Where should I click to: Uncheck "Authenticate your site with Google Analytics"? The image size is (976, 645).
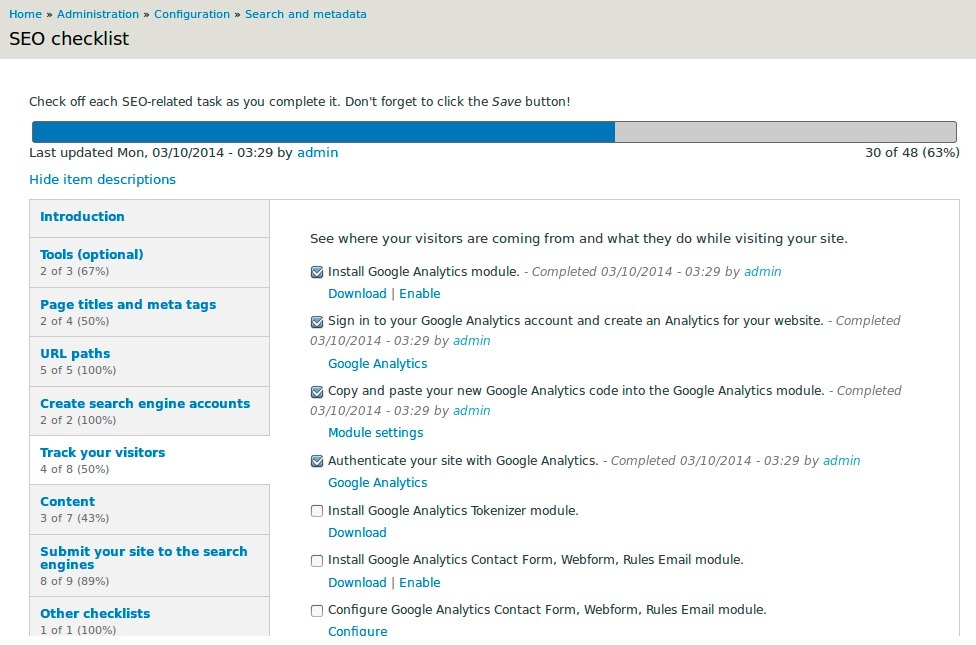click(316, 461)
